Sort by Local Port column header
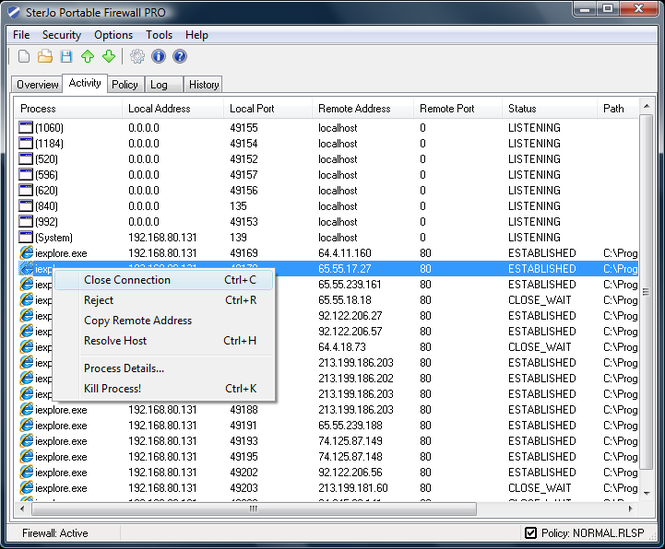Image resolution: width=665 pixels, height=549 pixels. click(x=268, y=109)
